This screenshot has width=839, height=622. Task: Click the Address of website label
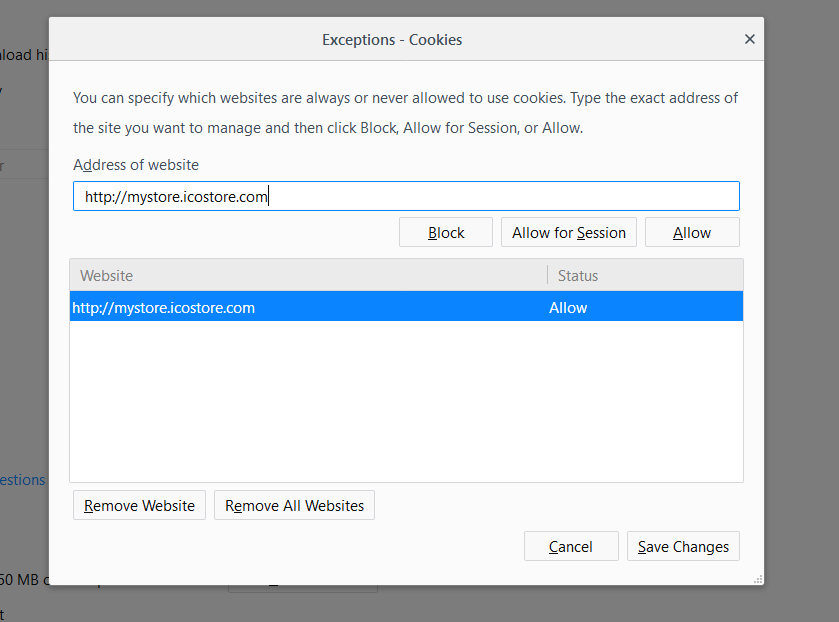pyautogui.click(x=136, y=164)
